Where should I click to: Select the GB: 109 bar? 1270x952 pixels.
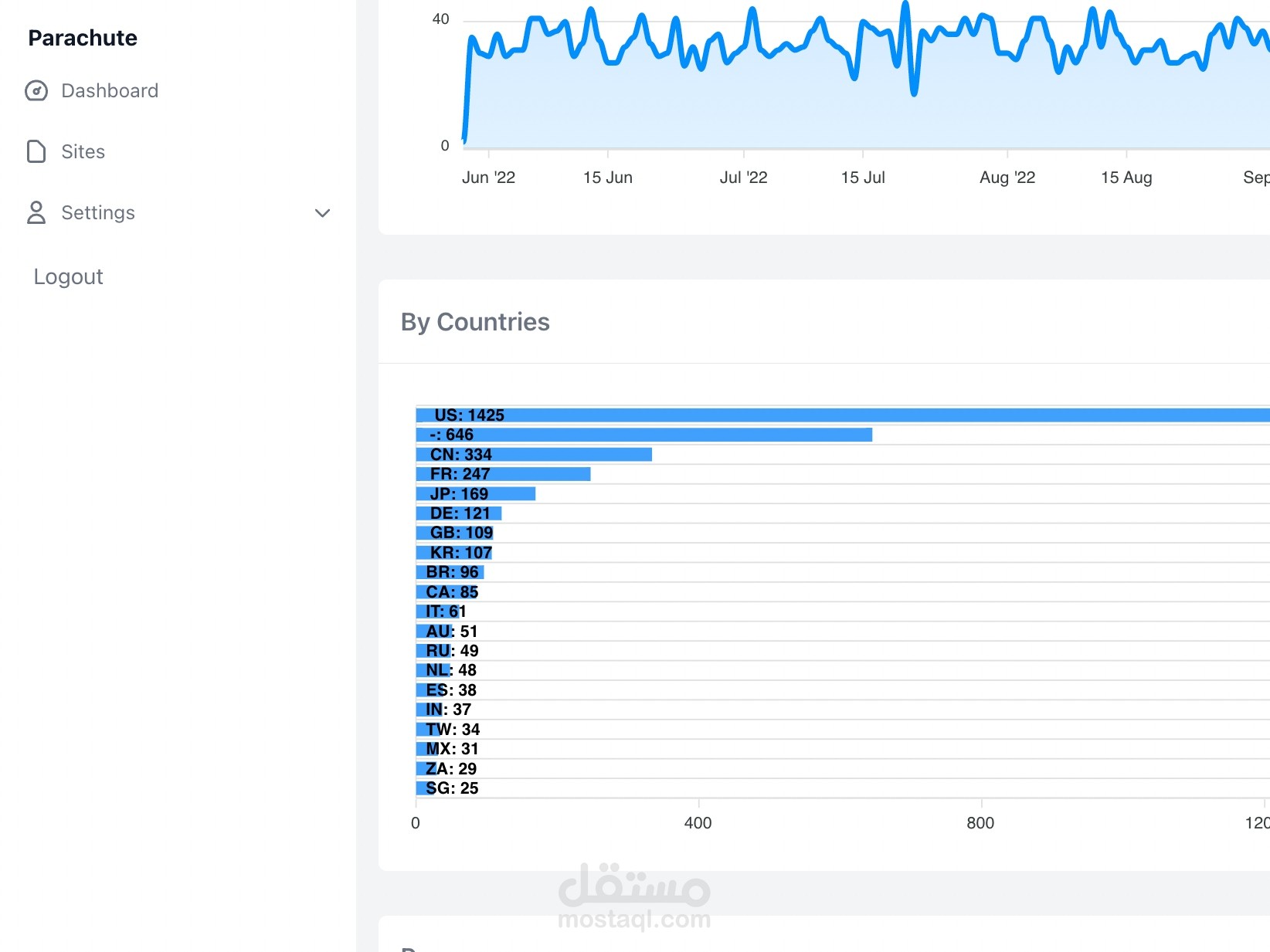point(455,533)
